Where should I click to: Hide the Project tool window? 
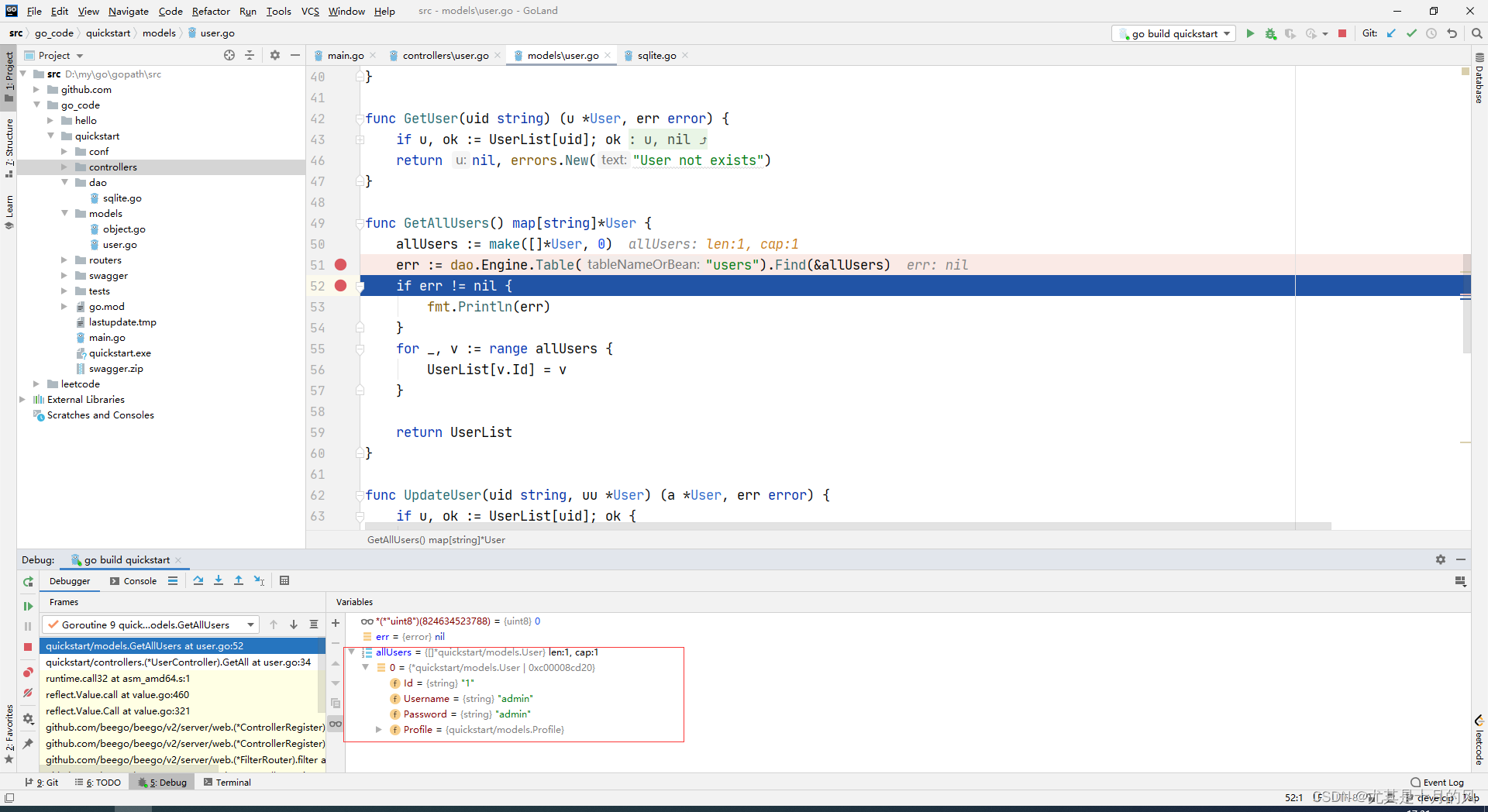coord(295,55)
